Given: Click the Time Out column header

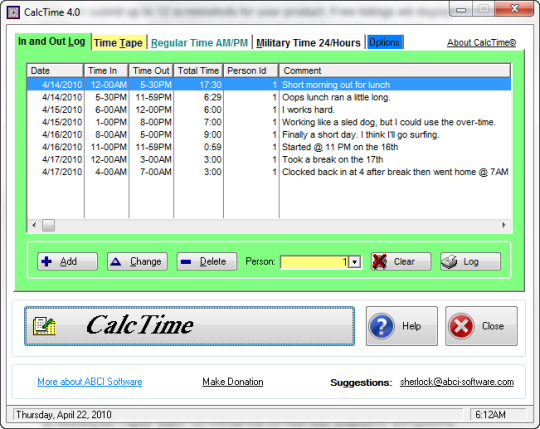Looking at the screenshot, I should click(151, 71).
